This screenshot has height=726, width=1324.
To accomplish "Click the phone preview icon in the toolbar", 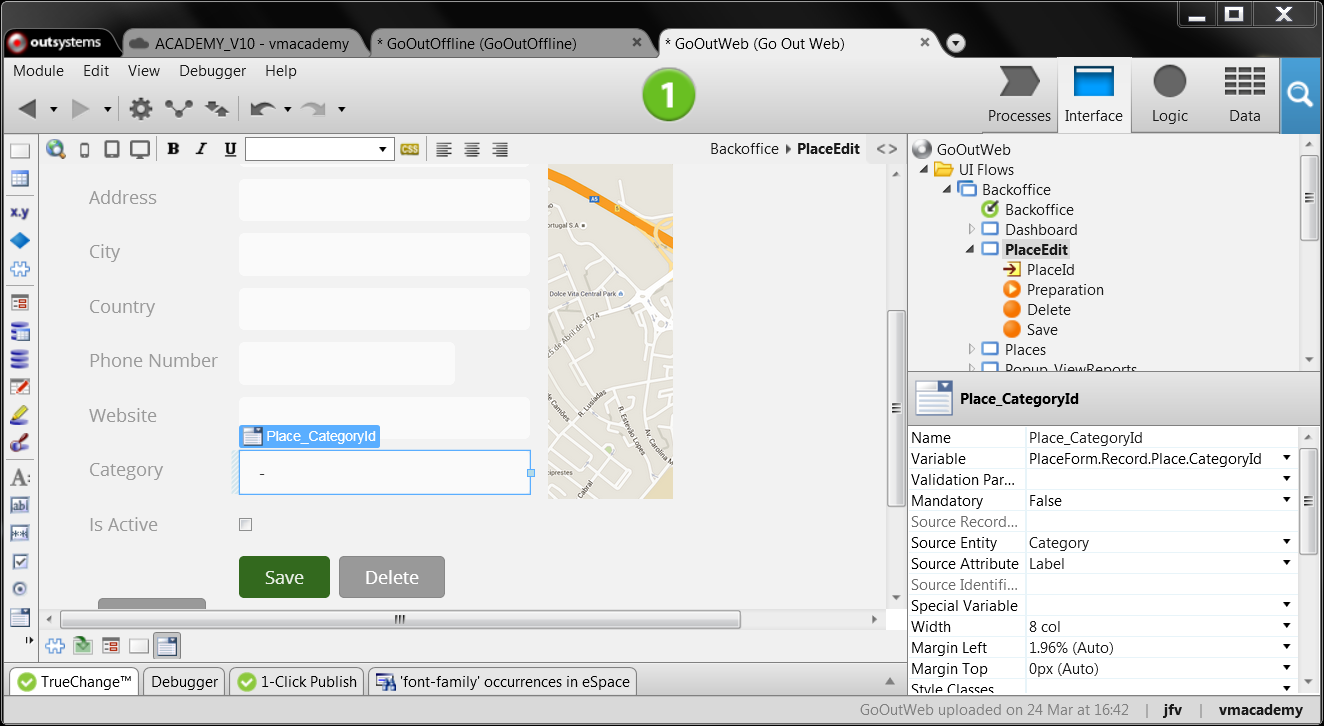I will point(82,148).
